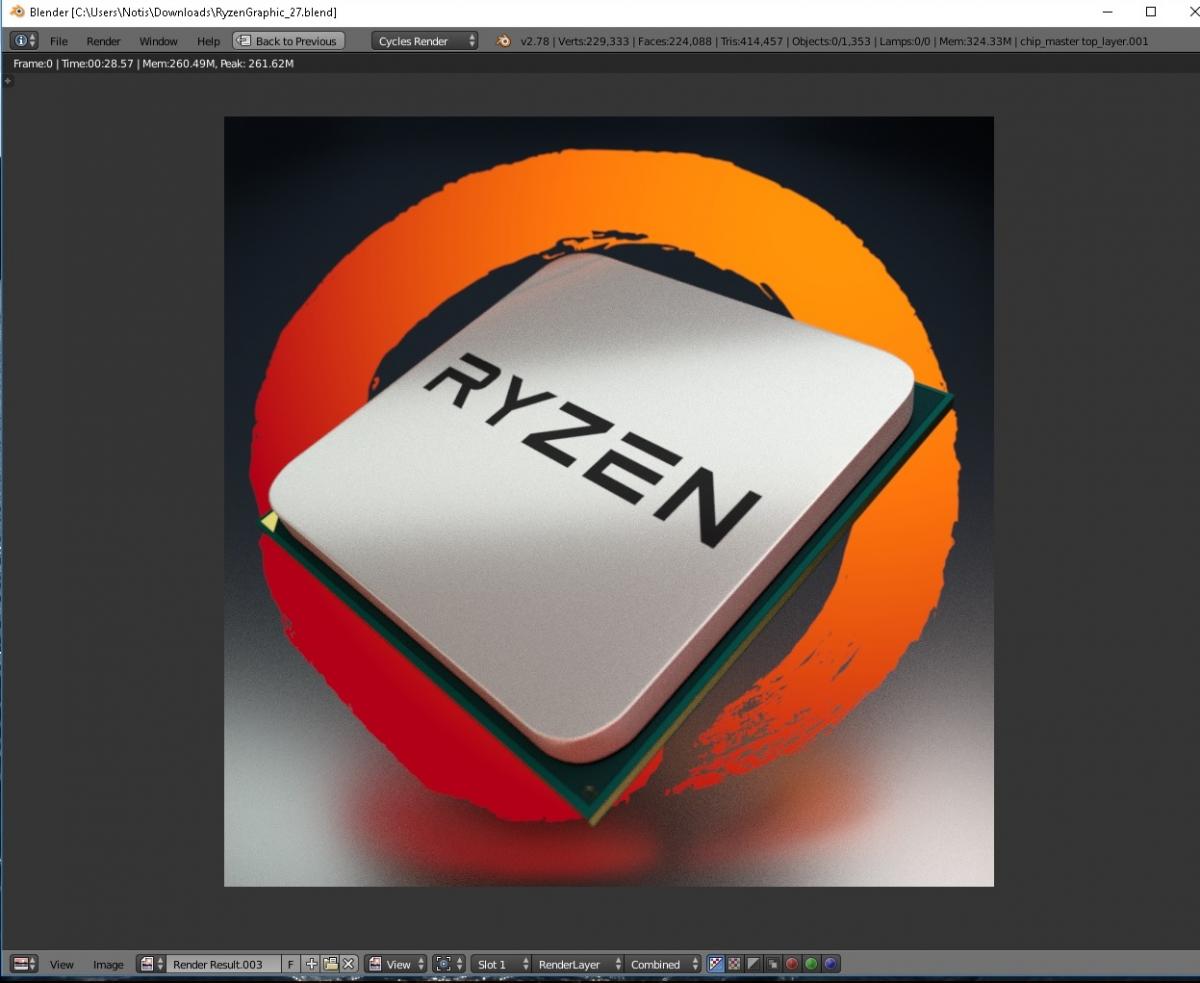Click the Blender title bar icon
The width and height of the screenshot is (1200, 983).
pyautogui.click(x=16, y=12)
